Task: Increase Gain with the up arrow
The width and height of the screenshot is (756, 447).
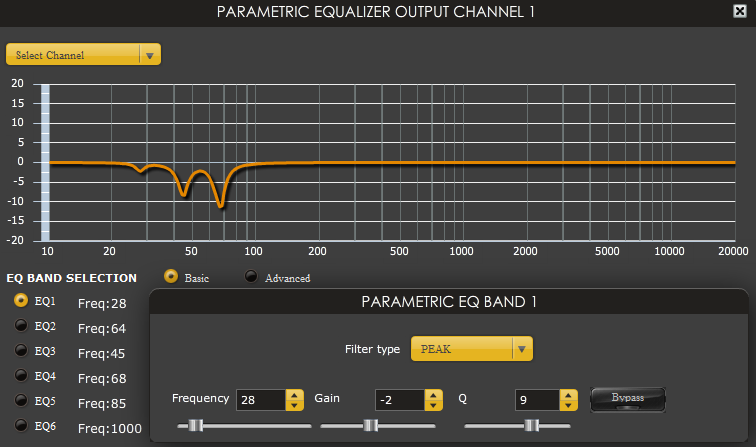Action: click(x=433, y=395)
